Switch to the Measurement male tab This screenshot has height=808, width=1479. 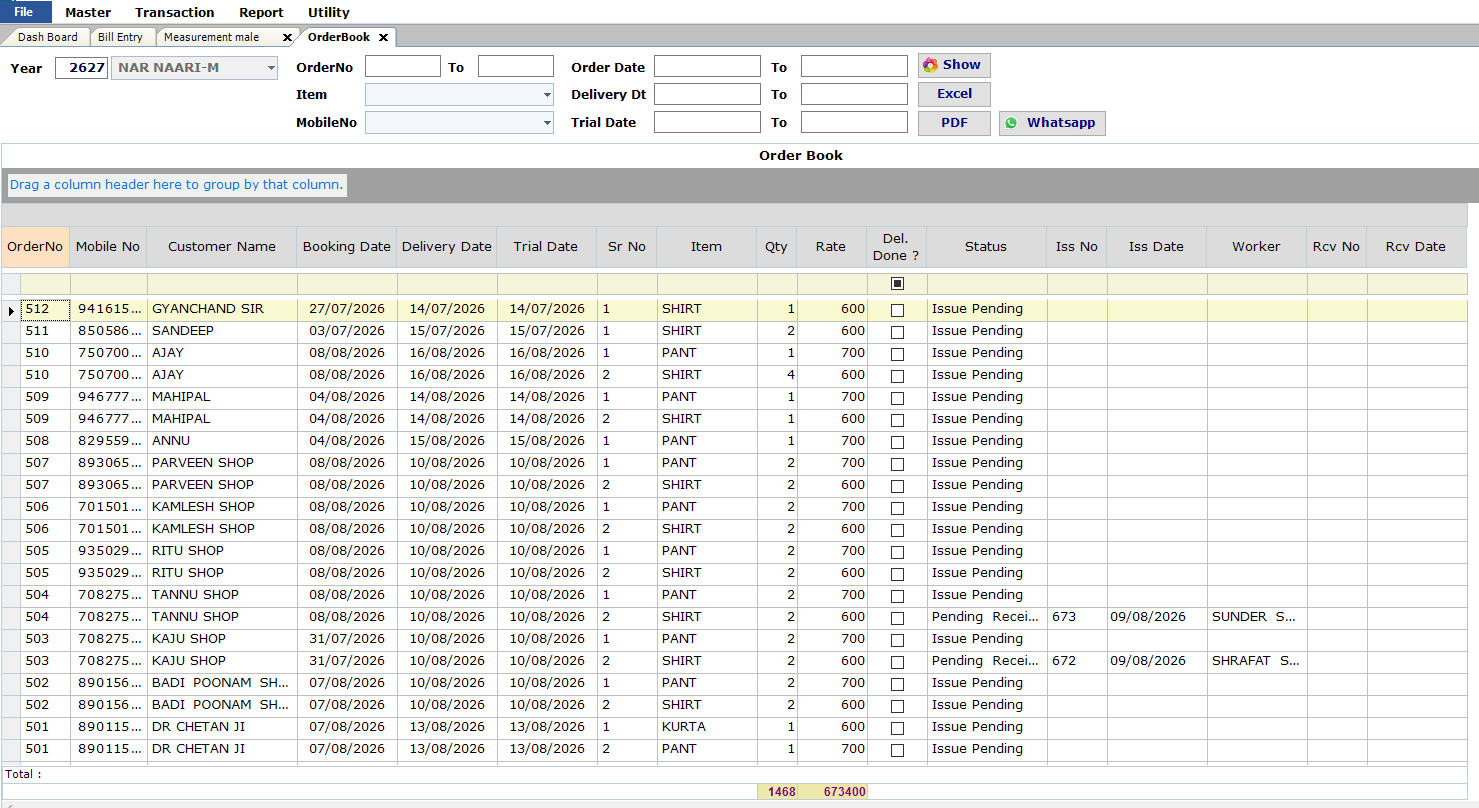(212, 37)
